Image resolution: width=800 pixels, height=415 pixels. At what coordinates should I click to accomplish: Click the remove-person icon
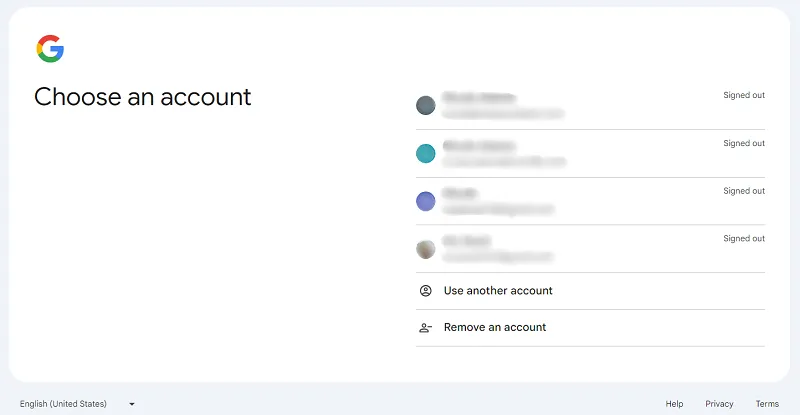426,328
